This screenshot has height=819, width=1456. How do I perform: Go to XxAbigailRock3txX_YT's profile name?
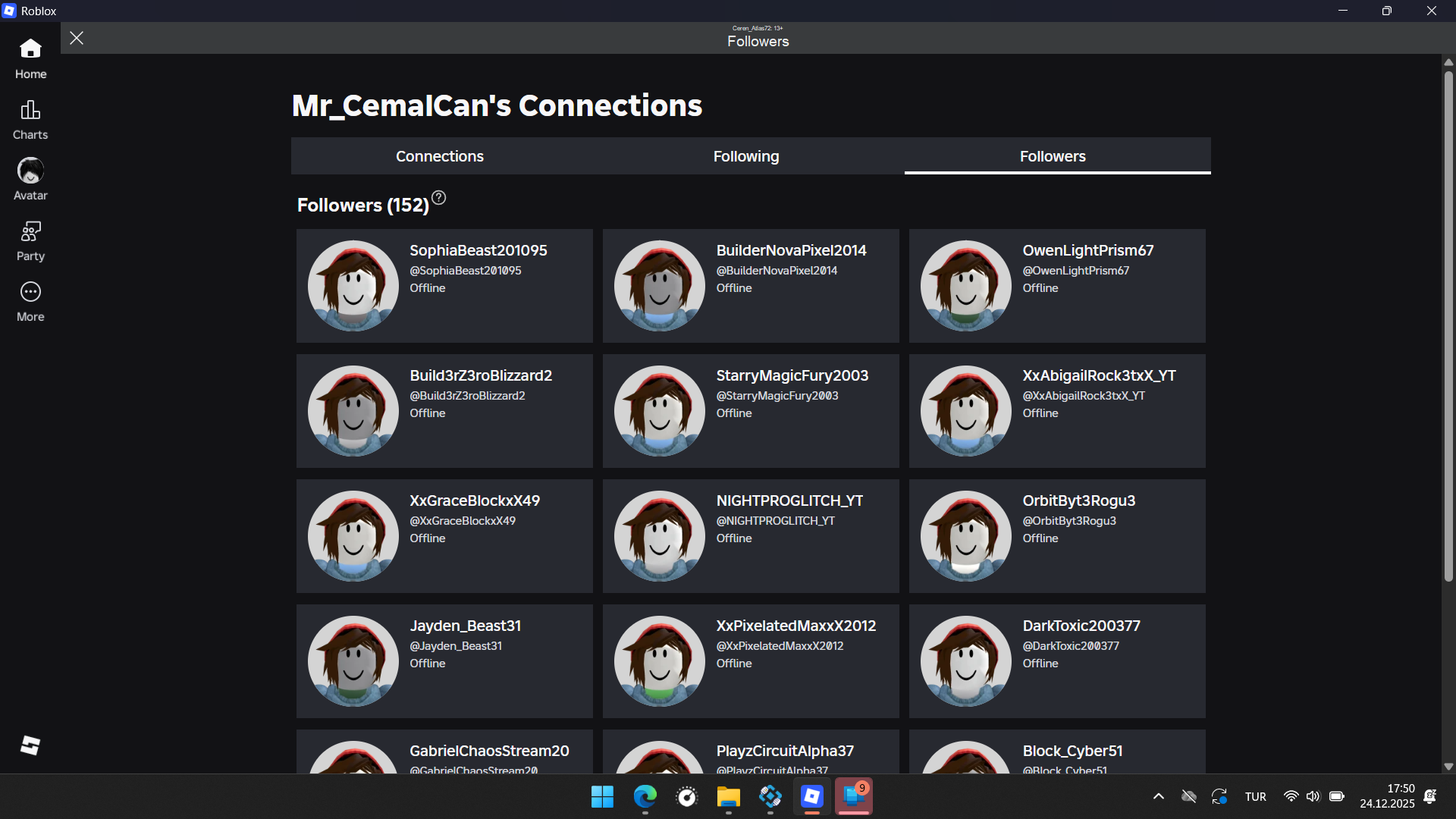(1099, 375)
